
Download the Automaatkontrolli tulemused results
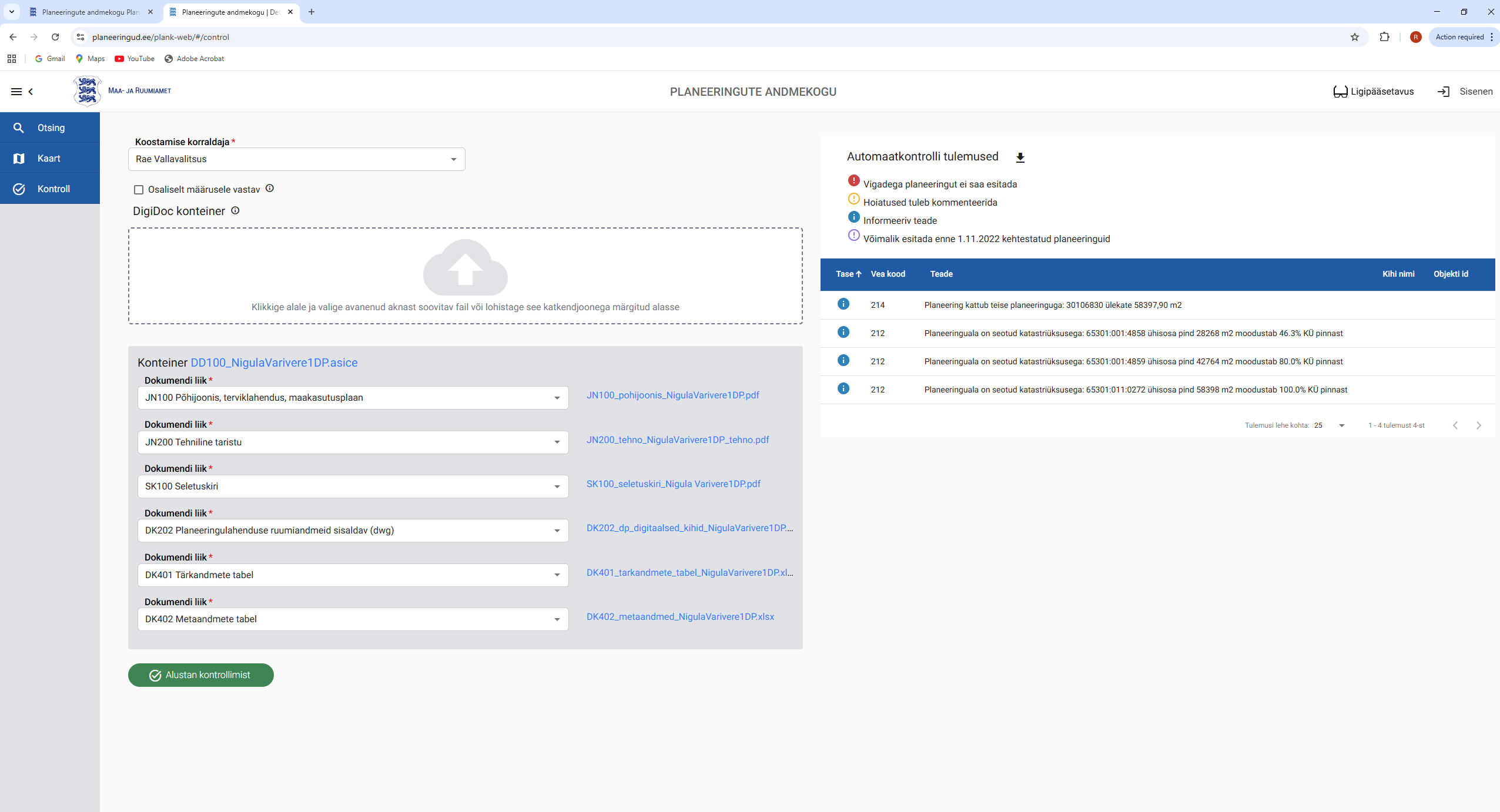1020,157
